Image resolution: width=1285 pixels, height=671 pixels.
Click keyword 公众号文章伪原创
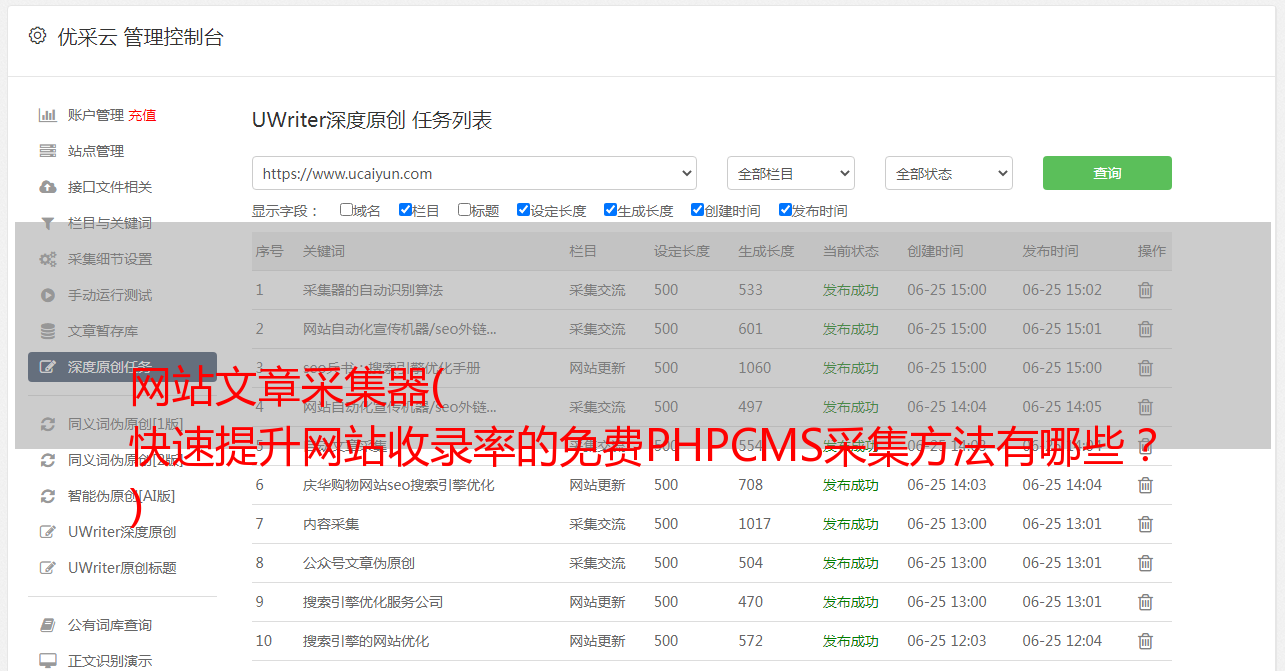pos(359,563)
